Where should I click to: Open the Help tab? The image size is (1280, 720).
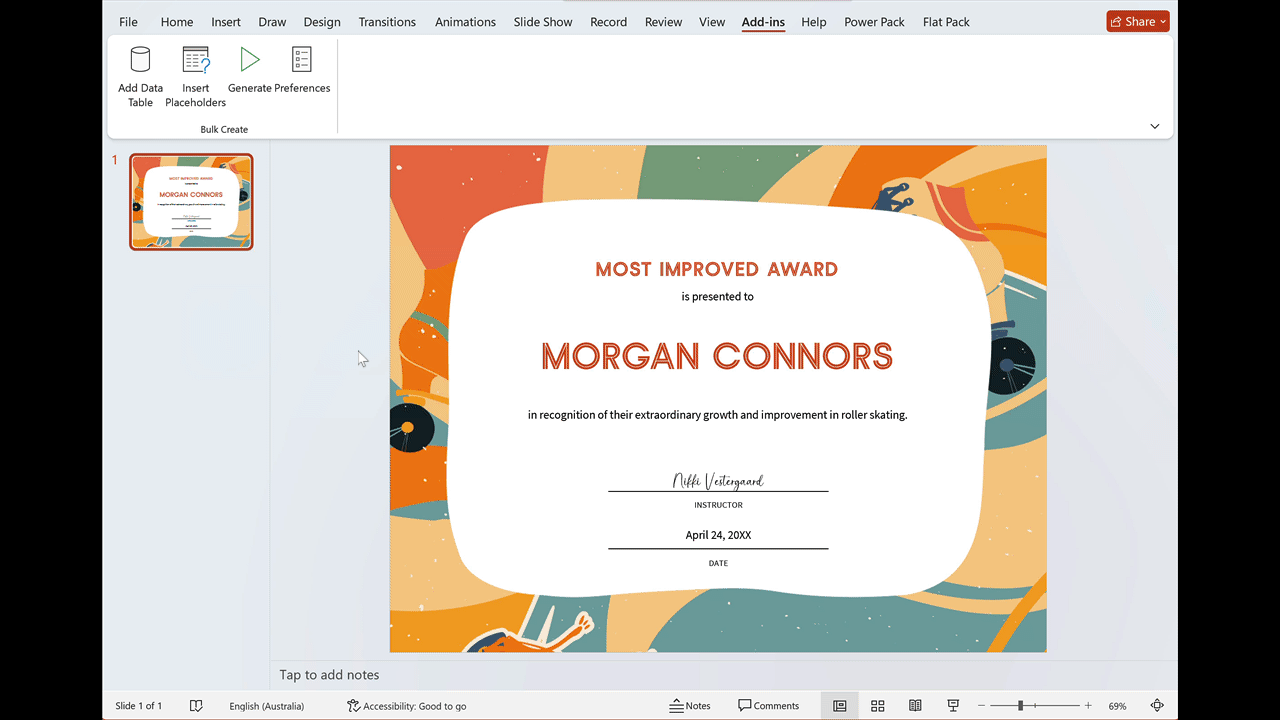[814, 22]
